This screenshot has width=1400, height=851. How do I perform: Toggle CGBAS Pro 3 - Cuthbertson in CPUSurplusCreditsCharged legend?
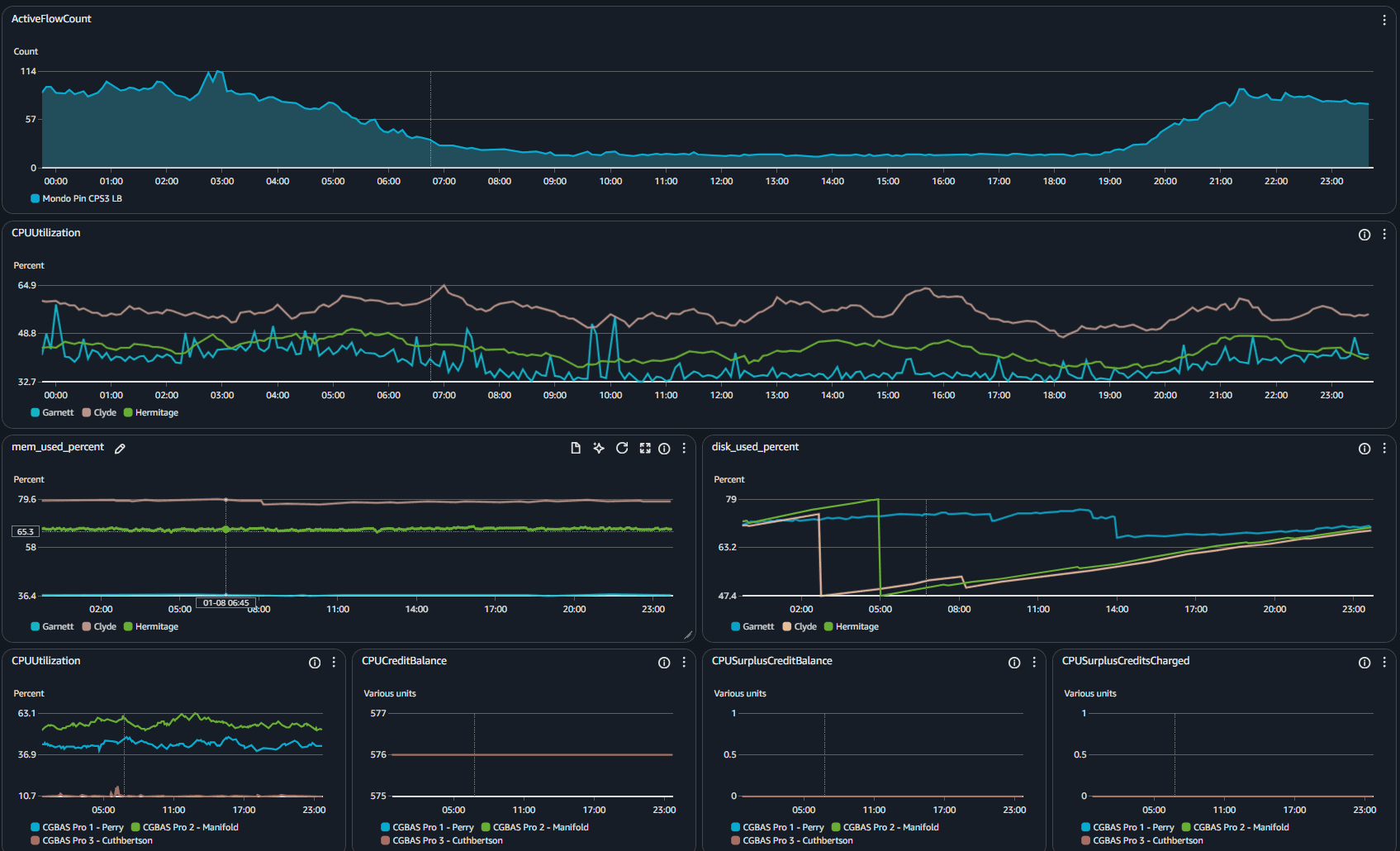pos(1142,840)
